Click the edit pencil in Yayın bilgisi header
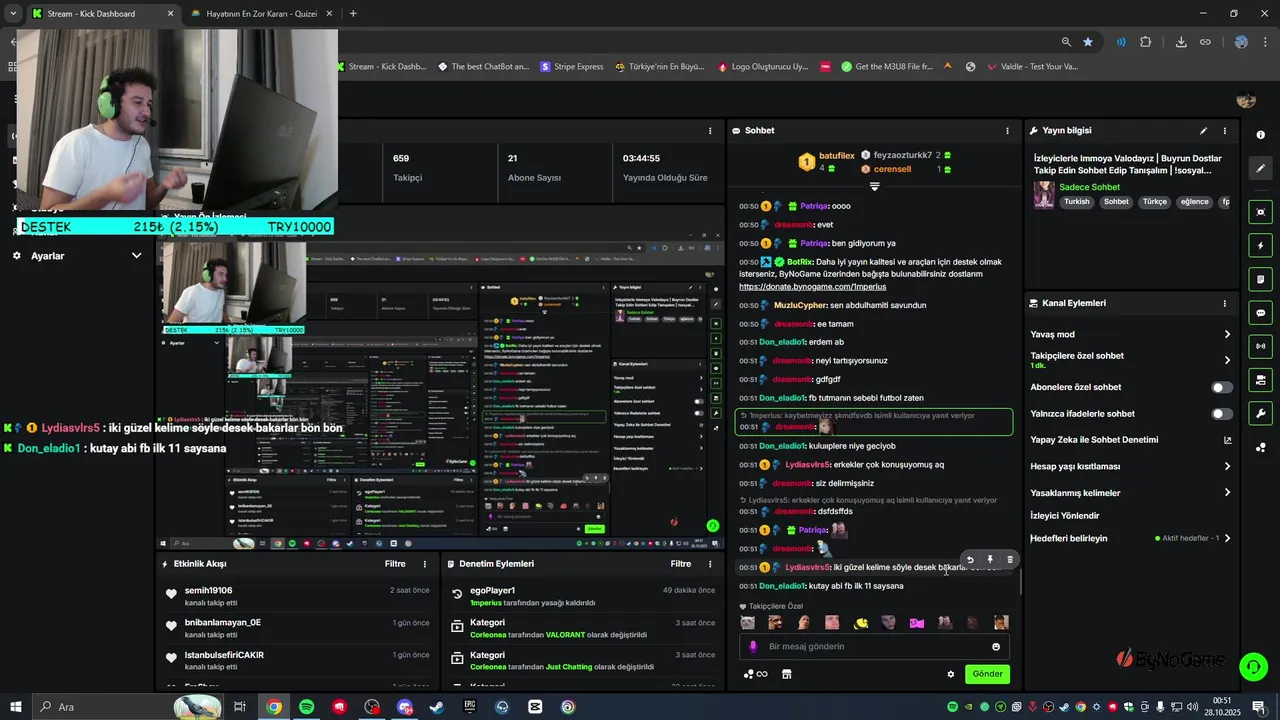This screenshot has height=720, width=1280. tap(1203, 131)
